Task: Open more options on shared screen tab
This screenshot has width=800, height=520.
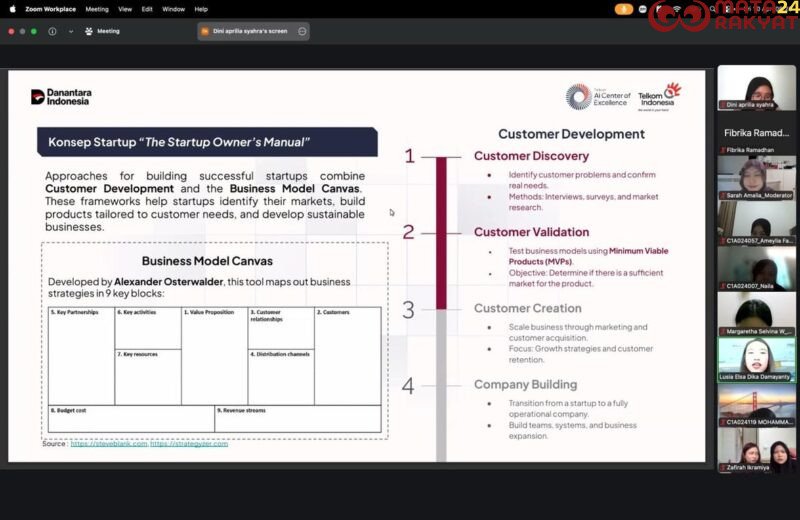Action: [302, 31]
